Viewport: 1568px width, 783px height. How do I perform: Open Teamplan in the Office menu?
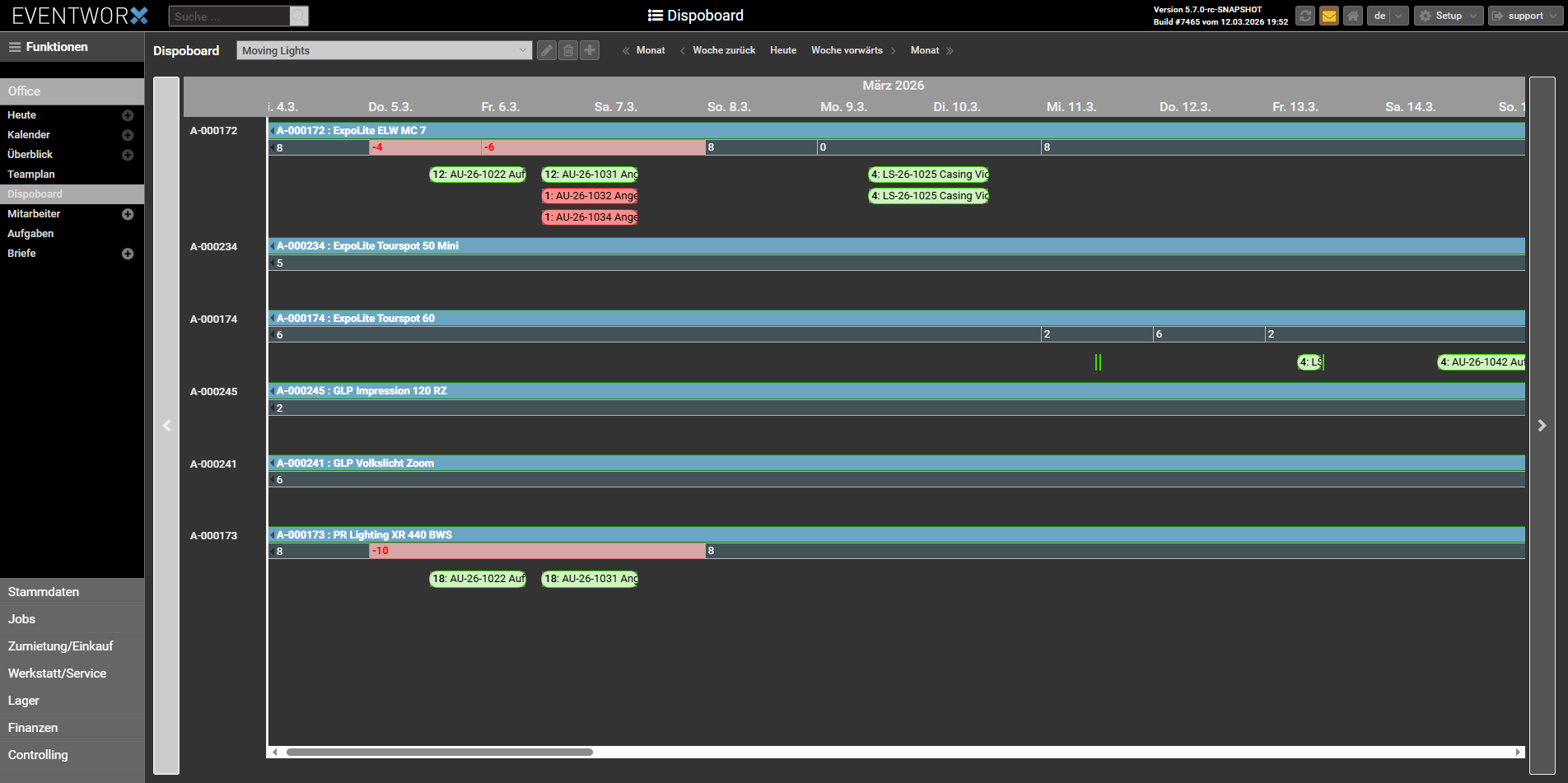31,175
